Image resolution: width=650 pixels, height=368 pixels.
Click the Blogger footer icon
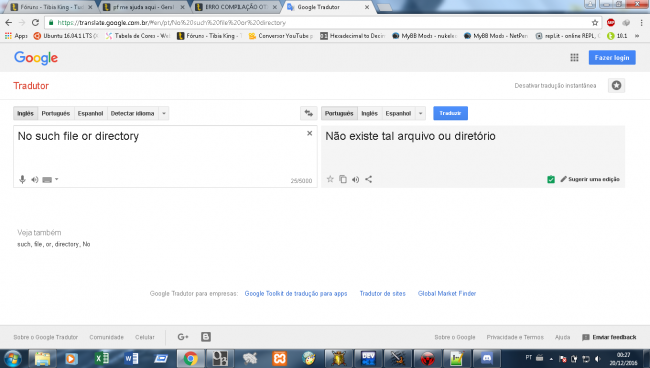(206, 337)
